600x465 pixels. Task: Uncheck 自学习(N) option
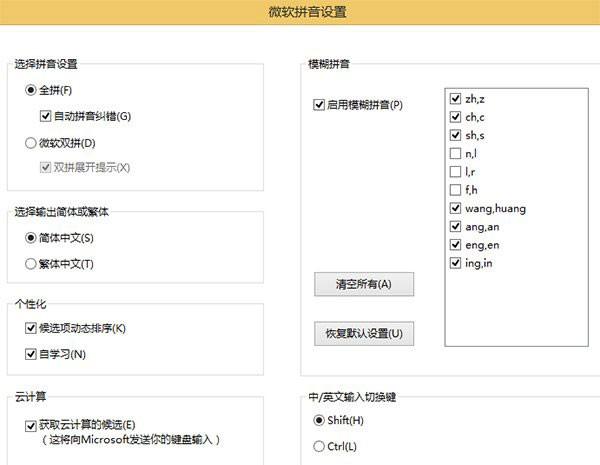(30, 354)
